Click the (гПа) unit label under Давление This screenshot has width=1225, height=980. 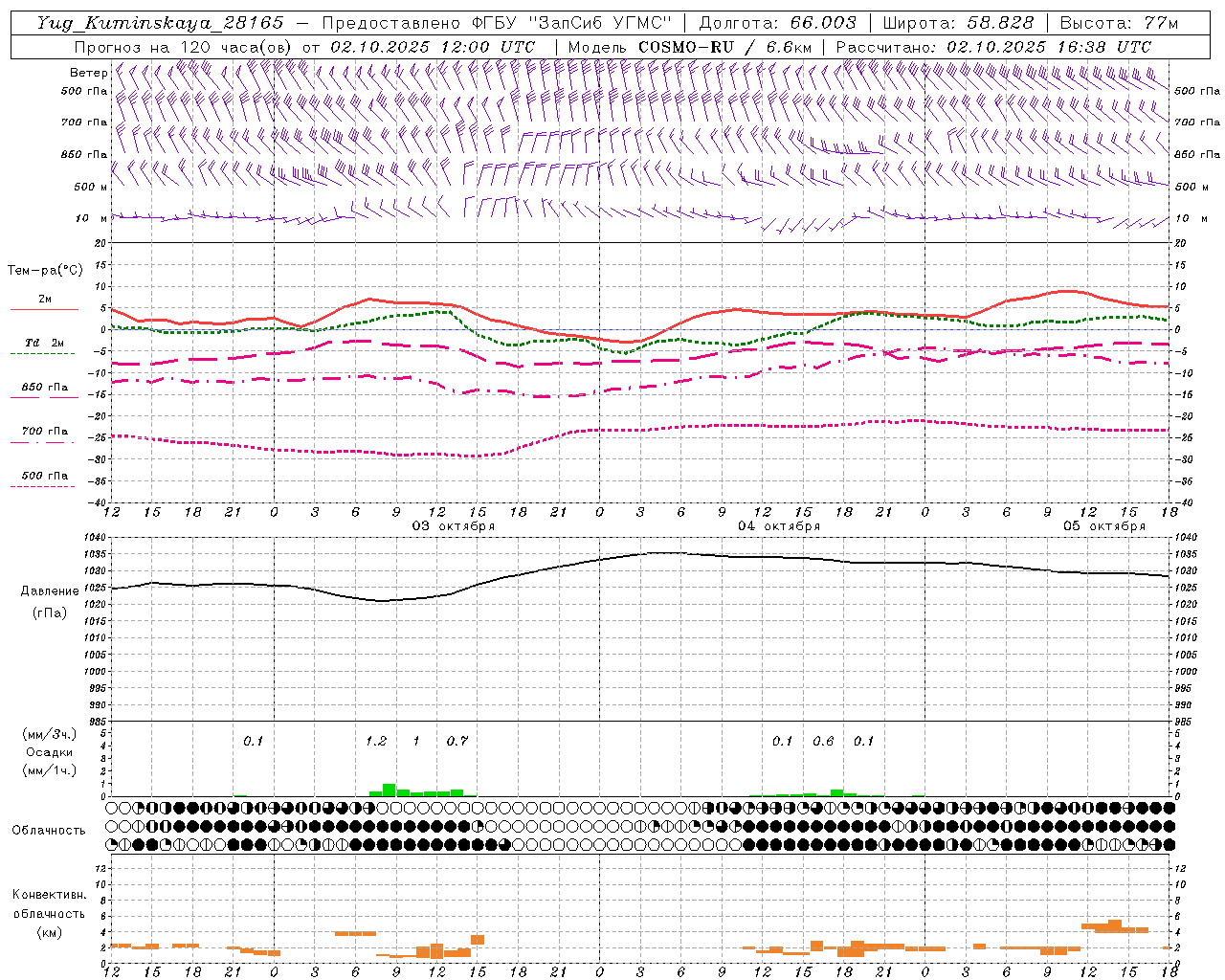pyautogui.click(x=49, y=613)
